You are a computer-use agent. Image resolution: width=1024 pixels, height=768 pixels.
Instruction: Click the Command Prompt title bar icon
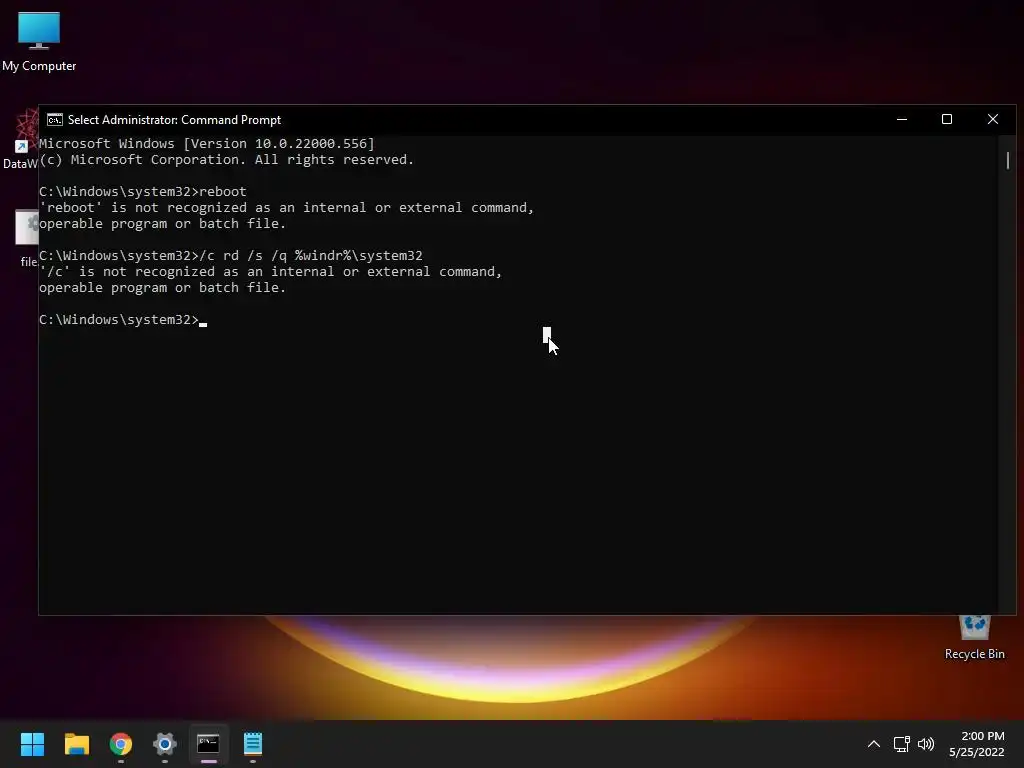pos(55,120)
